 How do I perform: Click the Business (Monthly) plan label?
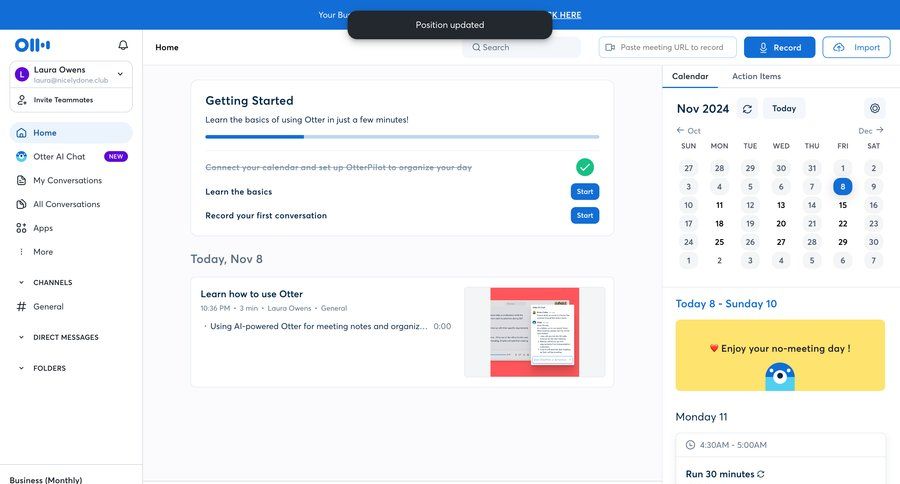click(46, 480)
